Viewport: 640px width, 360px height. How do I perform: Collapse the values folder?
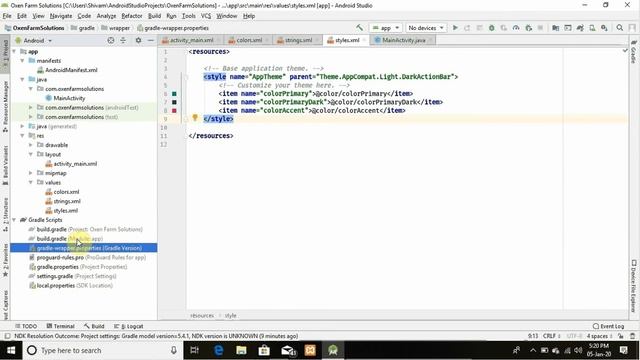pyautogui.click(x=31, y=182)
